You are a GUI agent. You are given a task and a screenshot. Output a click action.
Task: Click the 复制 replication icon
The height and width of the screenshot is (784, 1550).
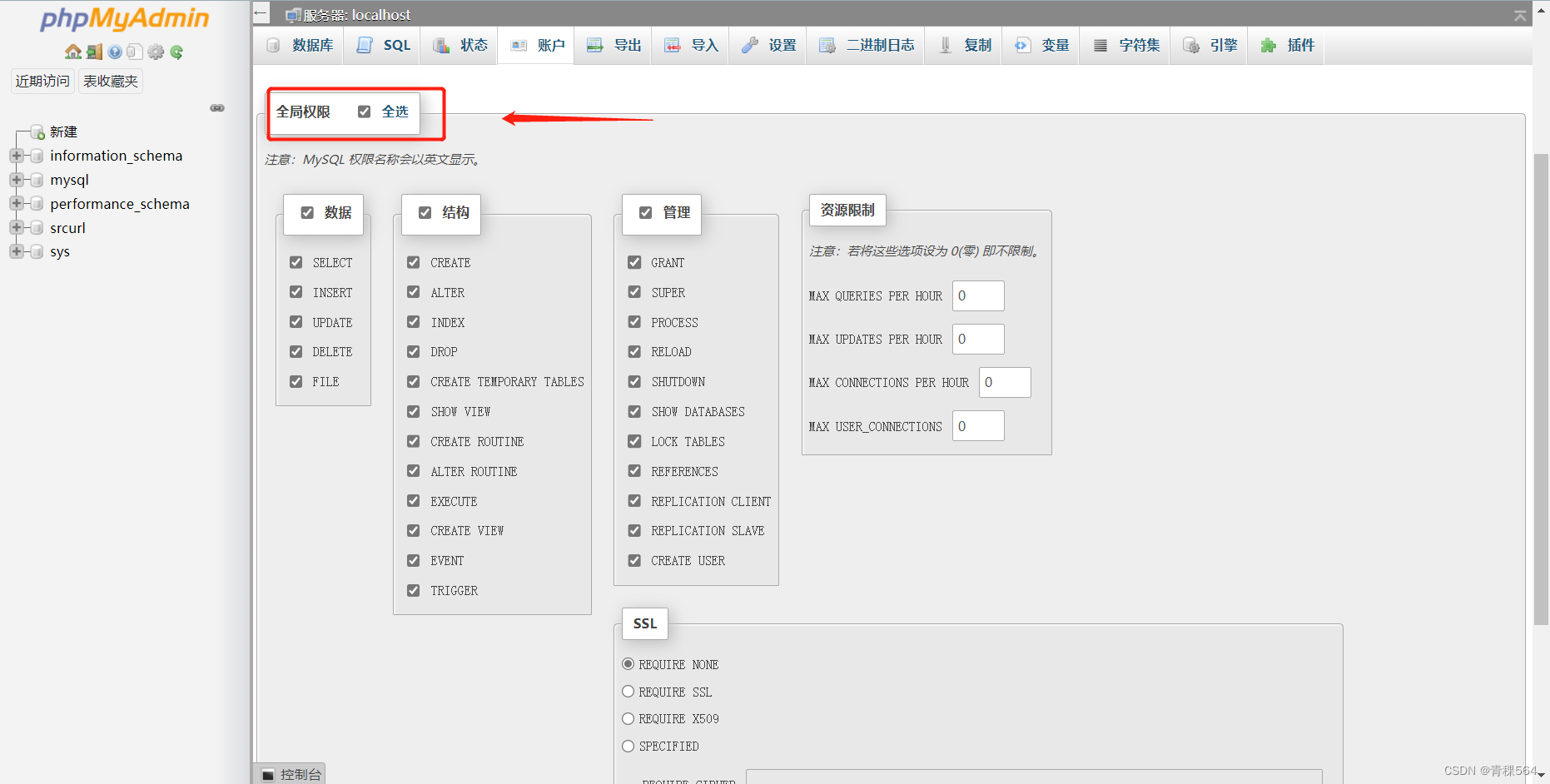(x=946, y=45)
